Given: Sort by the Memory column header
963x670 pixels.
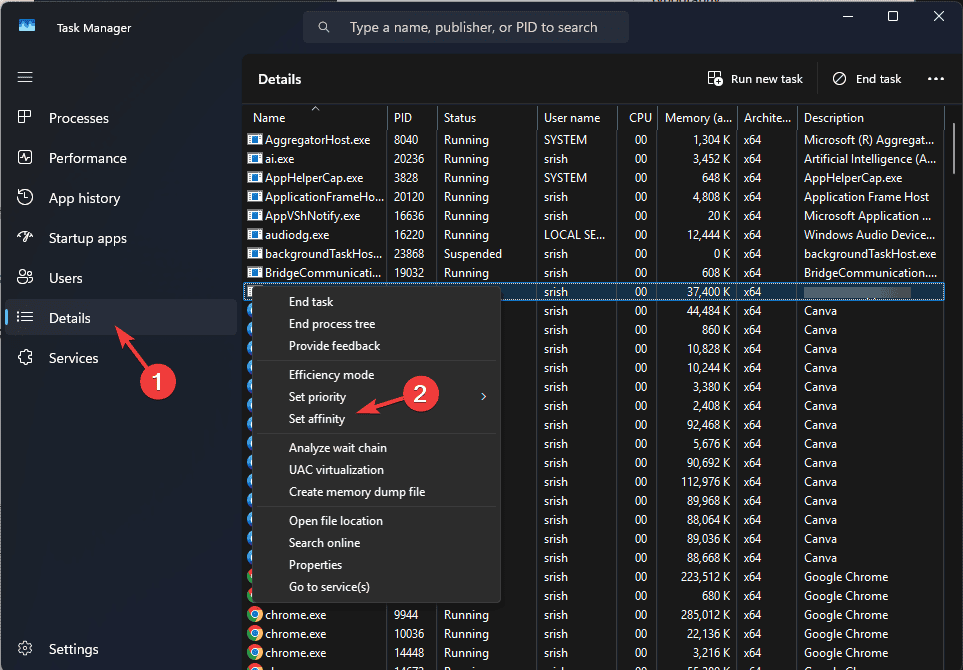Looking at the screenshot, I should (698, 117).
